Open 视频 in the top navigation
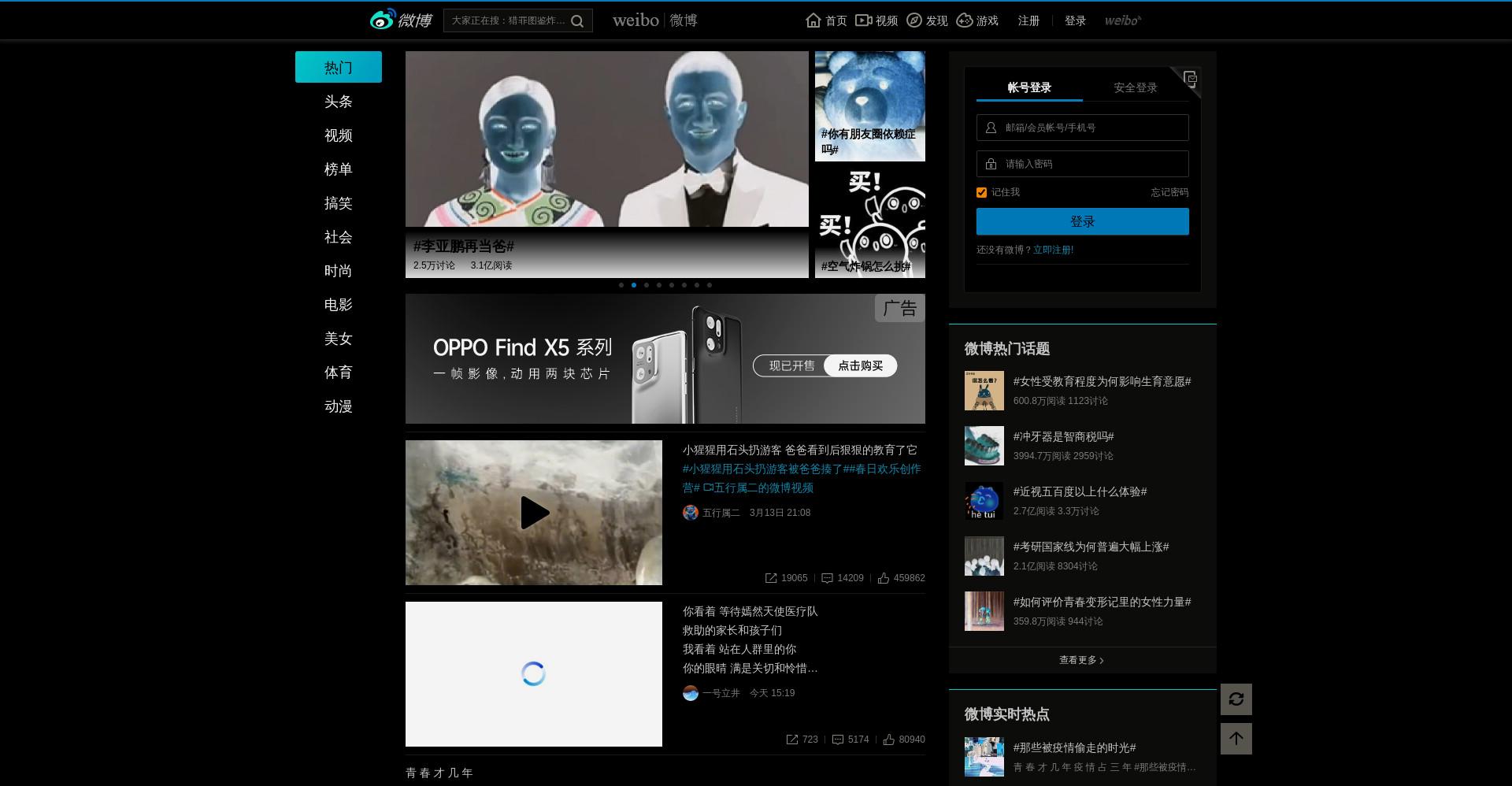Screen dimensions: 1512x786 pos(876,20)
